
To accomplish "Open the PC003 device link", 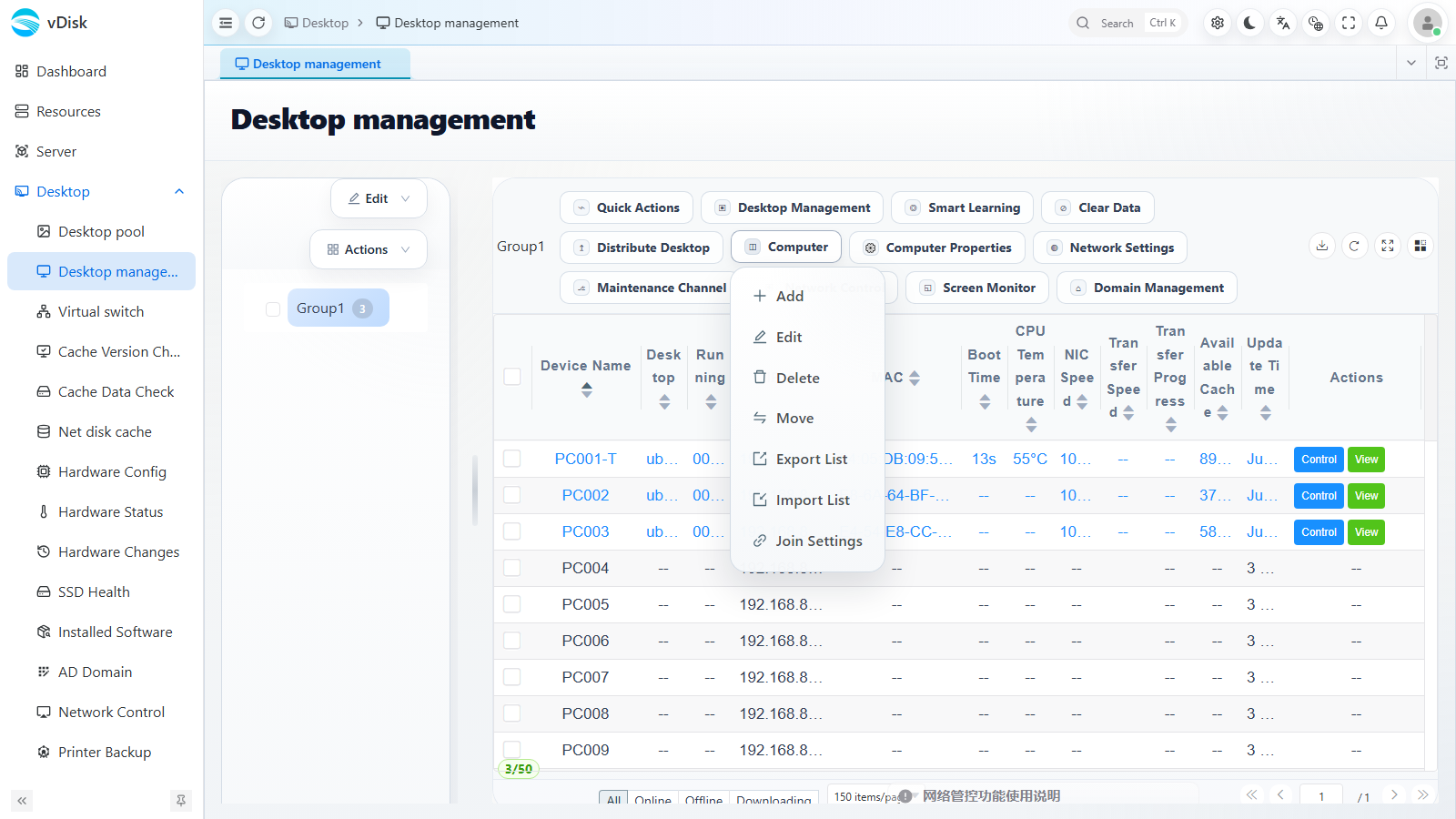I will (x=585, y=531).
